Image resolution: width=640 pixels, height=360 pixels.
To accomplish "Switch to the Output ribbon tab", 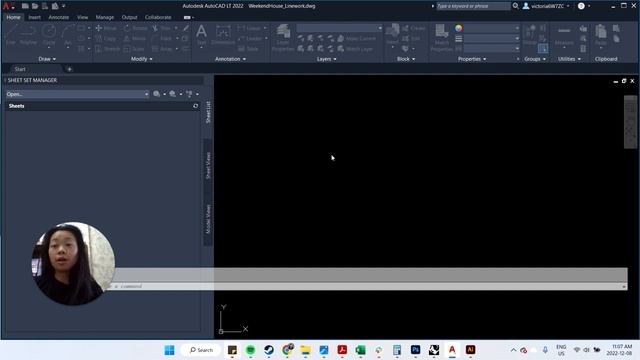I will (129, 17).
